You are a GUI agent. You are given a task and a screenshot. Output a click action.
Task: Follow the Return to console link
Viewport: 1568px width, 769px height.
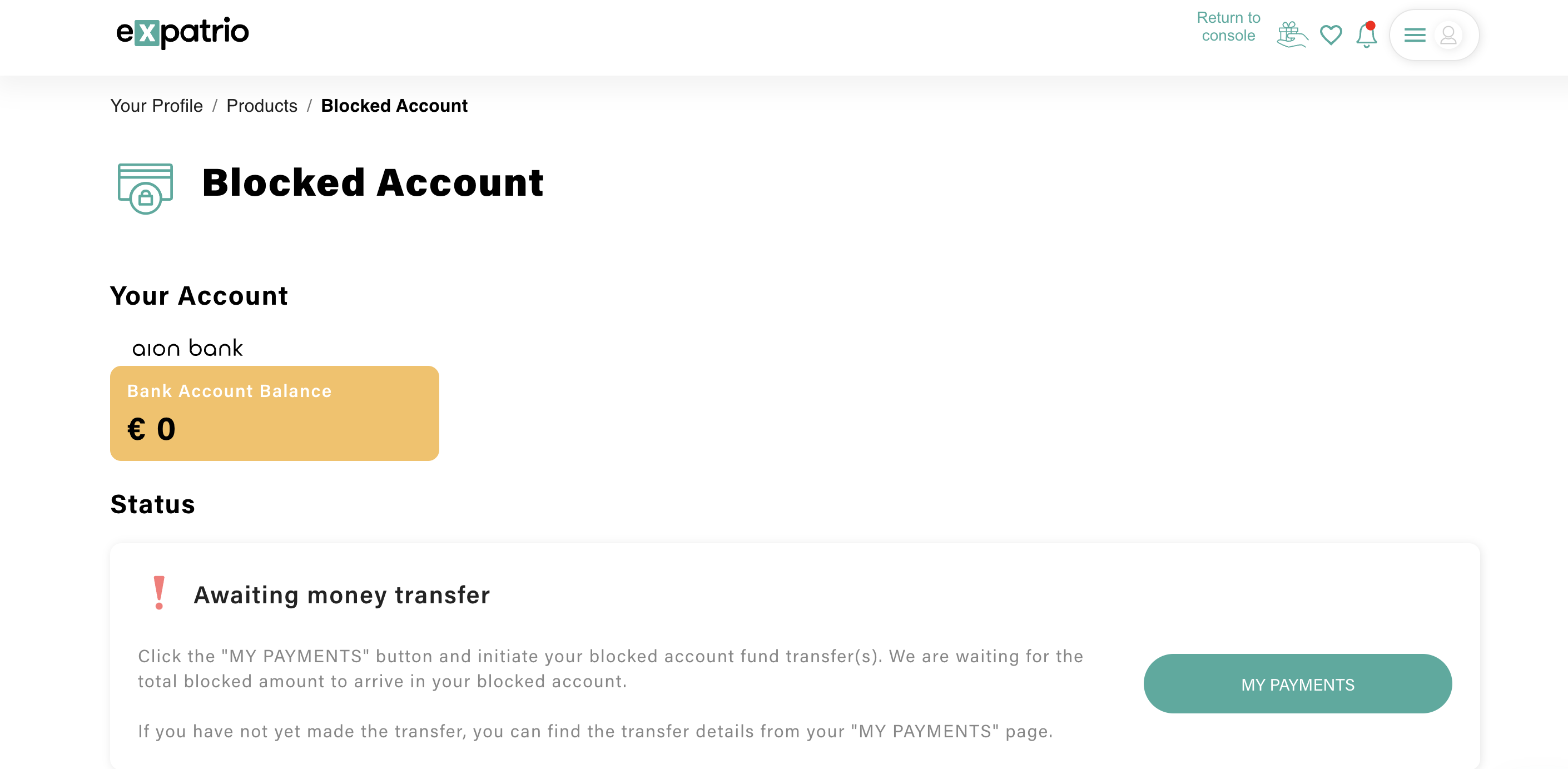click(x=1228, y=27)
